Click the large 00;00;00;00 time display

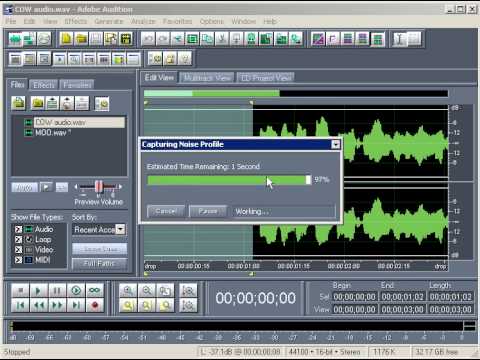pyautogui.click(x=255, y=298)
